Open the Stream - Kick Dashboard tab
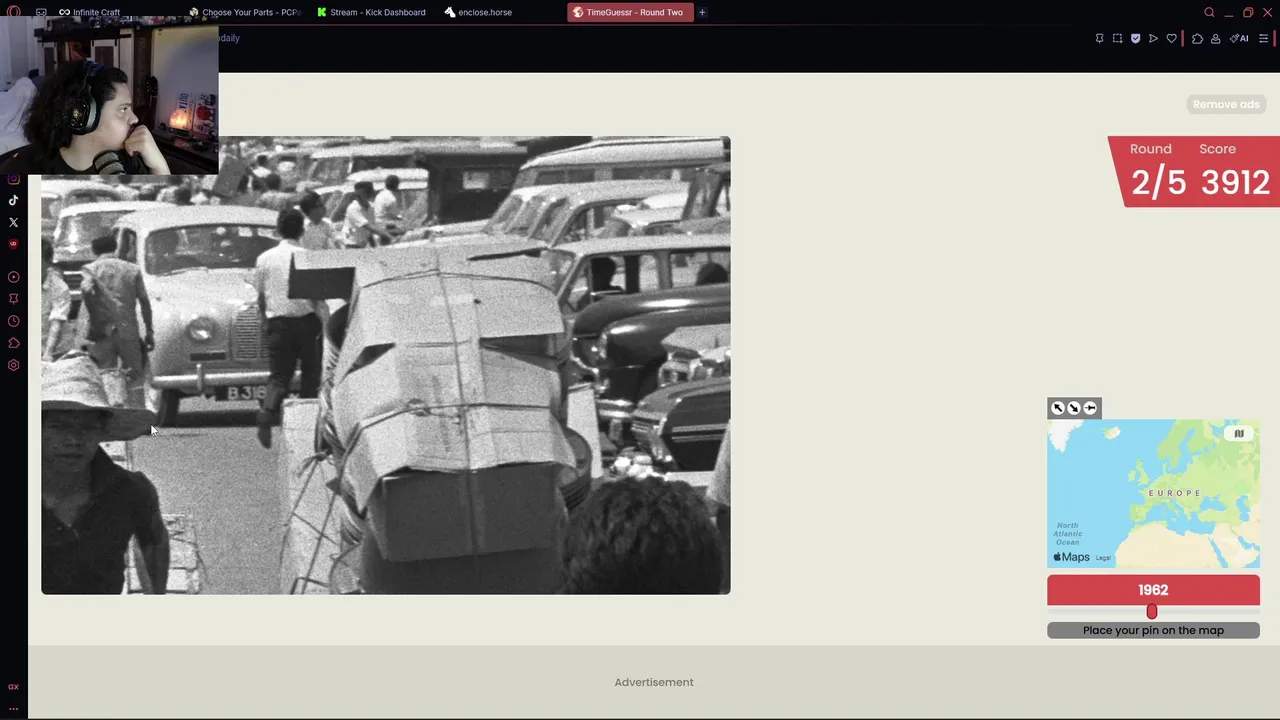 tap(371, 12)
